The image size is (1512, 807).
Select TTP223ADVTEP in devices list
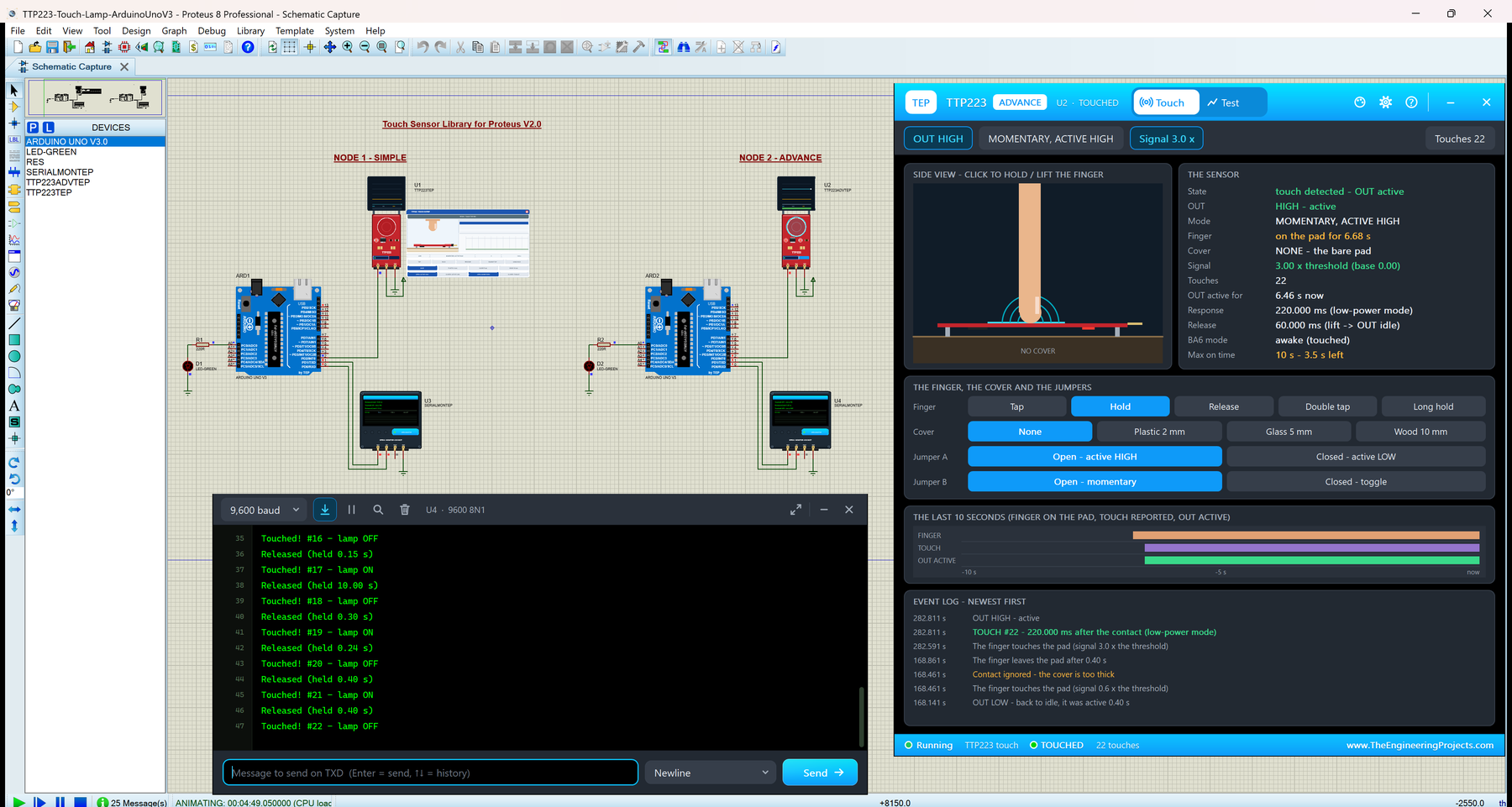click(x=58, y=182)
